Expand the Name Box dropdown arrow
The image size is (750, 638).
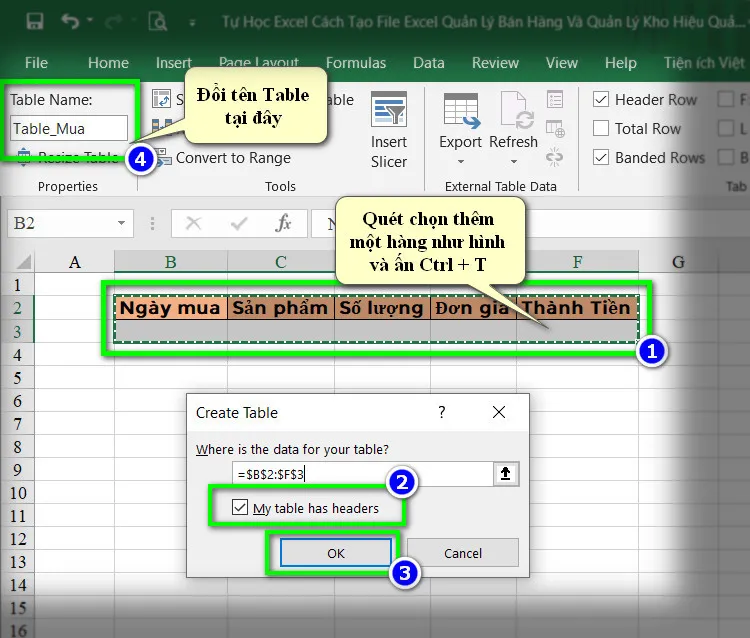(x=122, y=224)
